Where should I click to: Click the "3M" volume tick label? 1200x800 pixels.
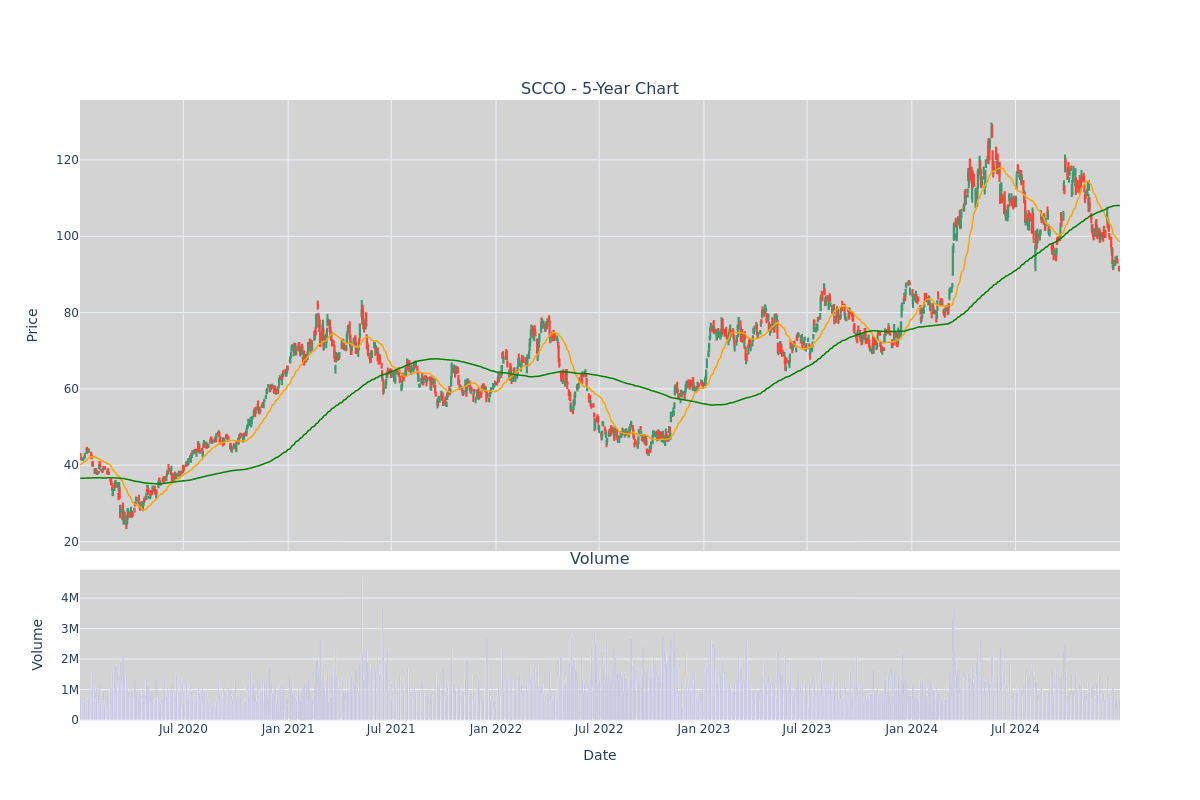click(x=69, y=629)
